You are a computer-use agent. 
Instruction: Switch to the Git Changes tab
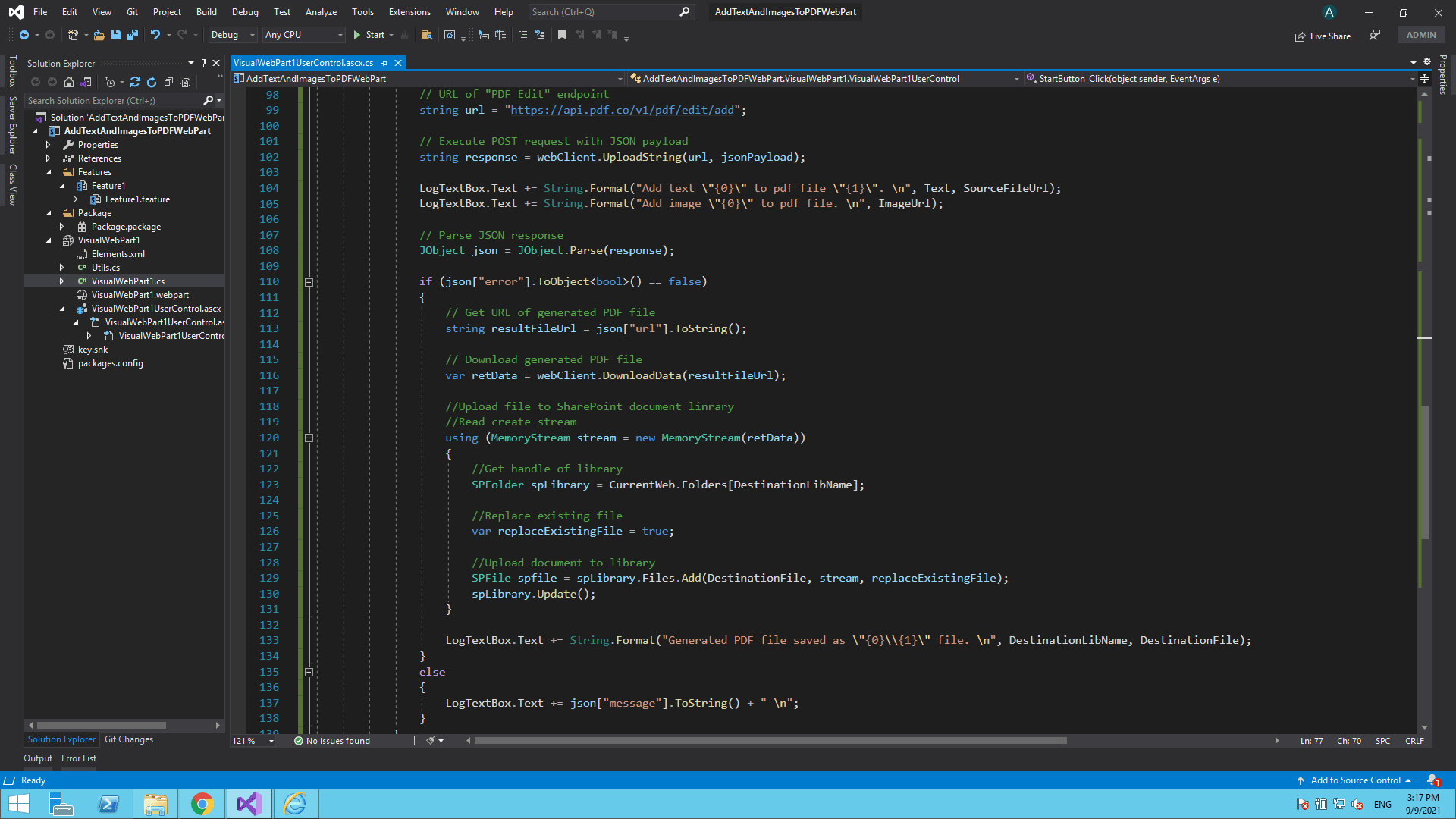click(x=129, y=739)
